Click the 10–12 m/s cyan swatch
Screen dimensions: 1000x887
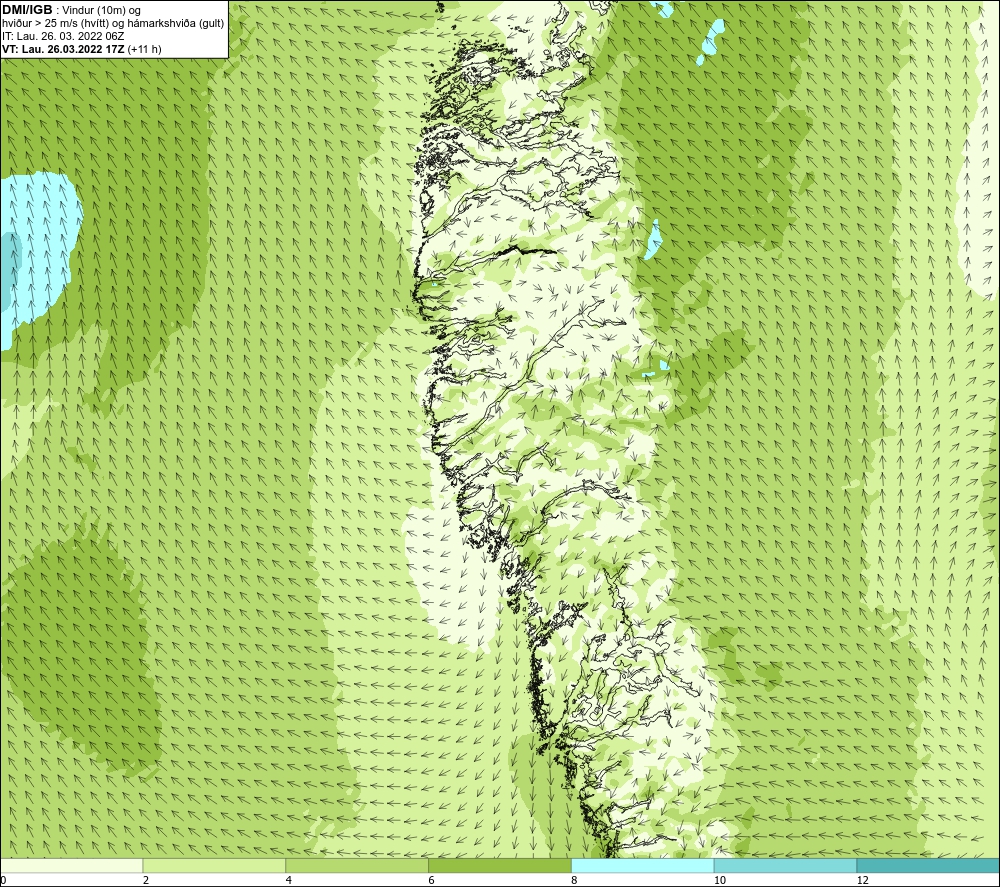(x=786, y=865)
